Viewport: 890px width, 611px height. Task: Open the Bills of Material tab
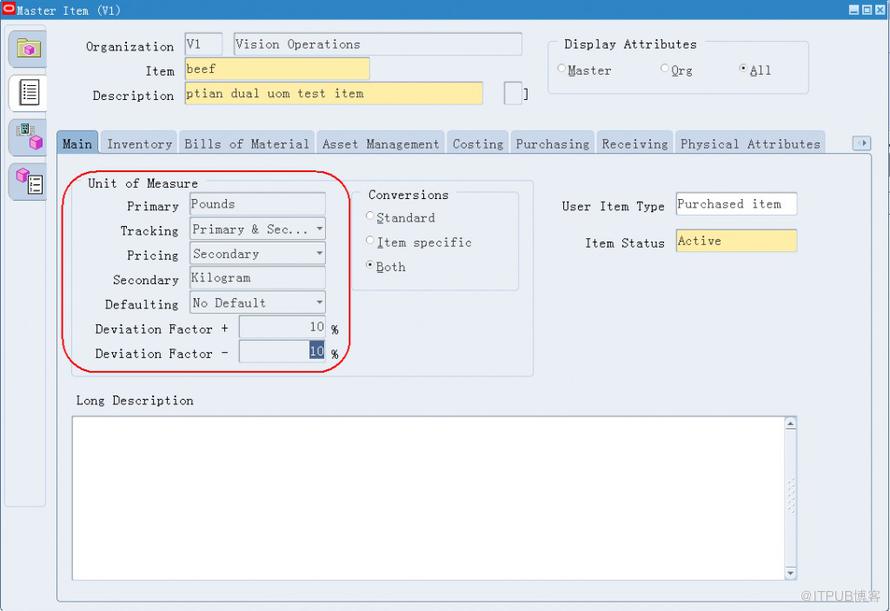click(247, 144)
